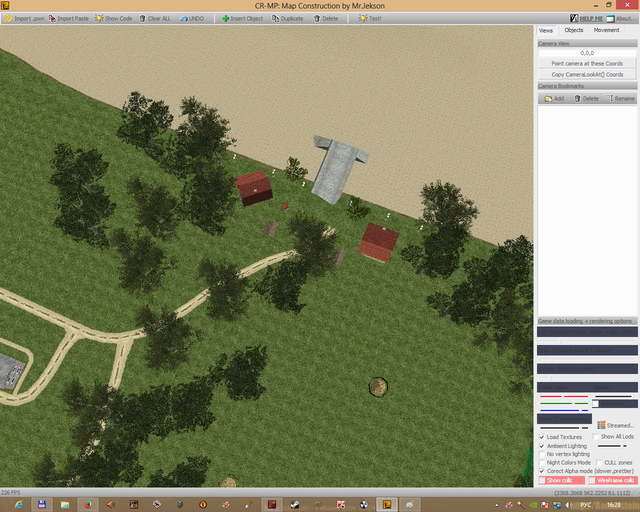Click the FPS counter in status bar

pyautogui.click(x=10, y=492)
